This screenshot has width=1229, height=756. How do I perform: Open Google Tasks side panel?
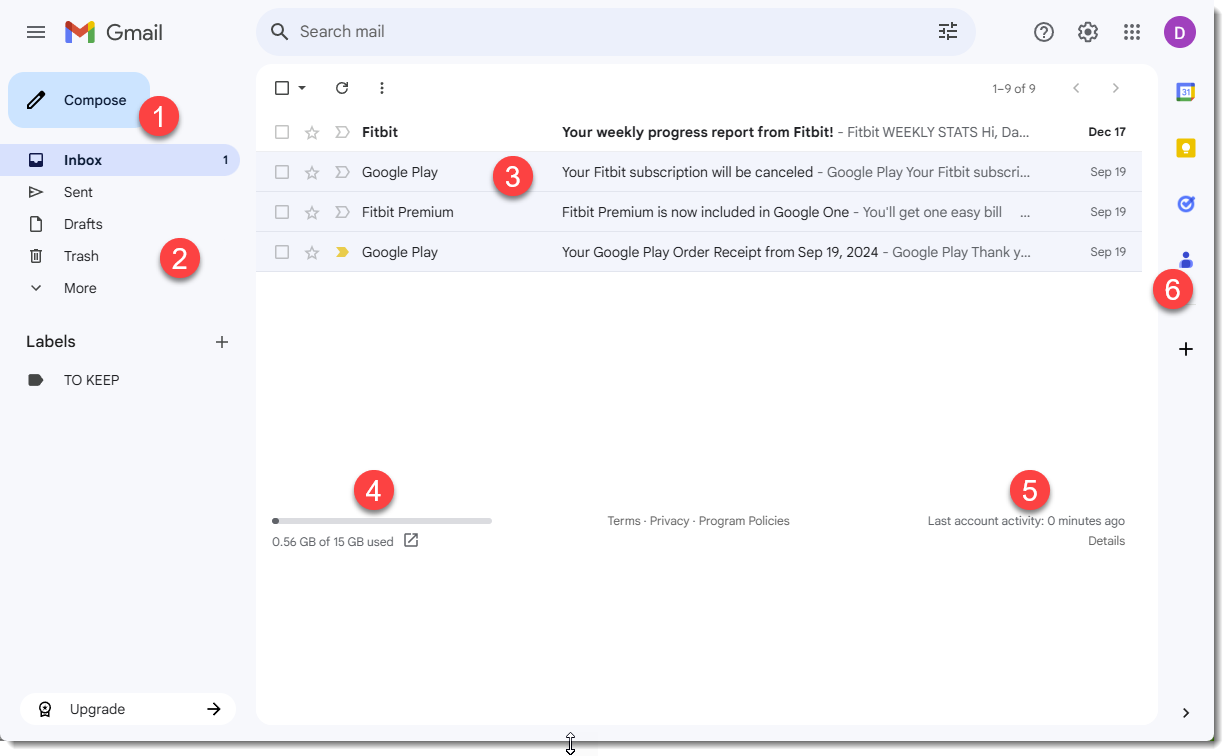click(x=1186, y=204)
